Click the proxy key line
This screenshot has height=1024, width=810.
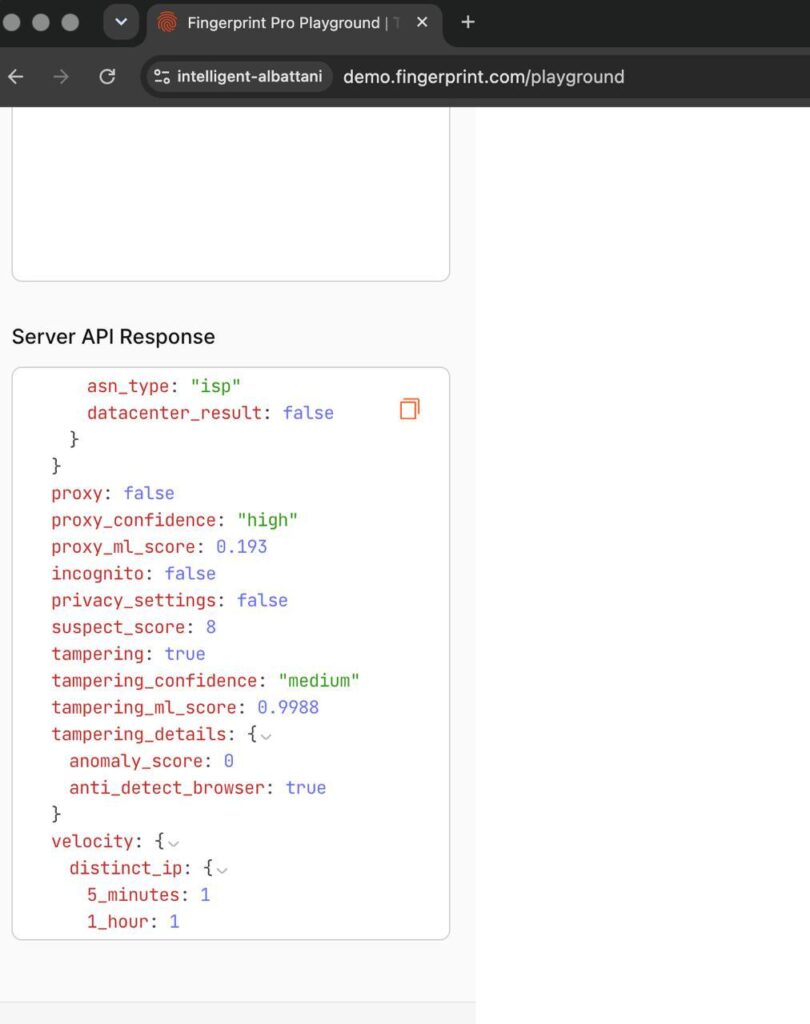click(113, 493)
